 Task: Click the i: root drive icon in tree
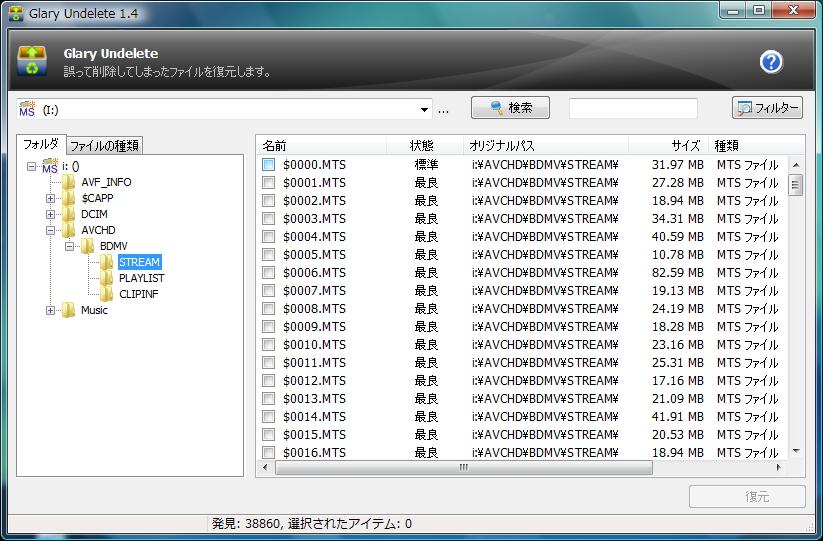(50, 166)
